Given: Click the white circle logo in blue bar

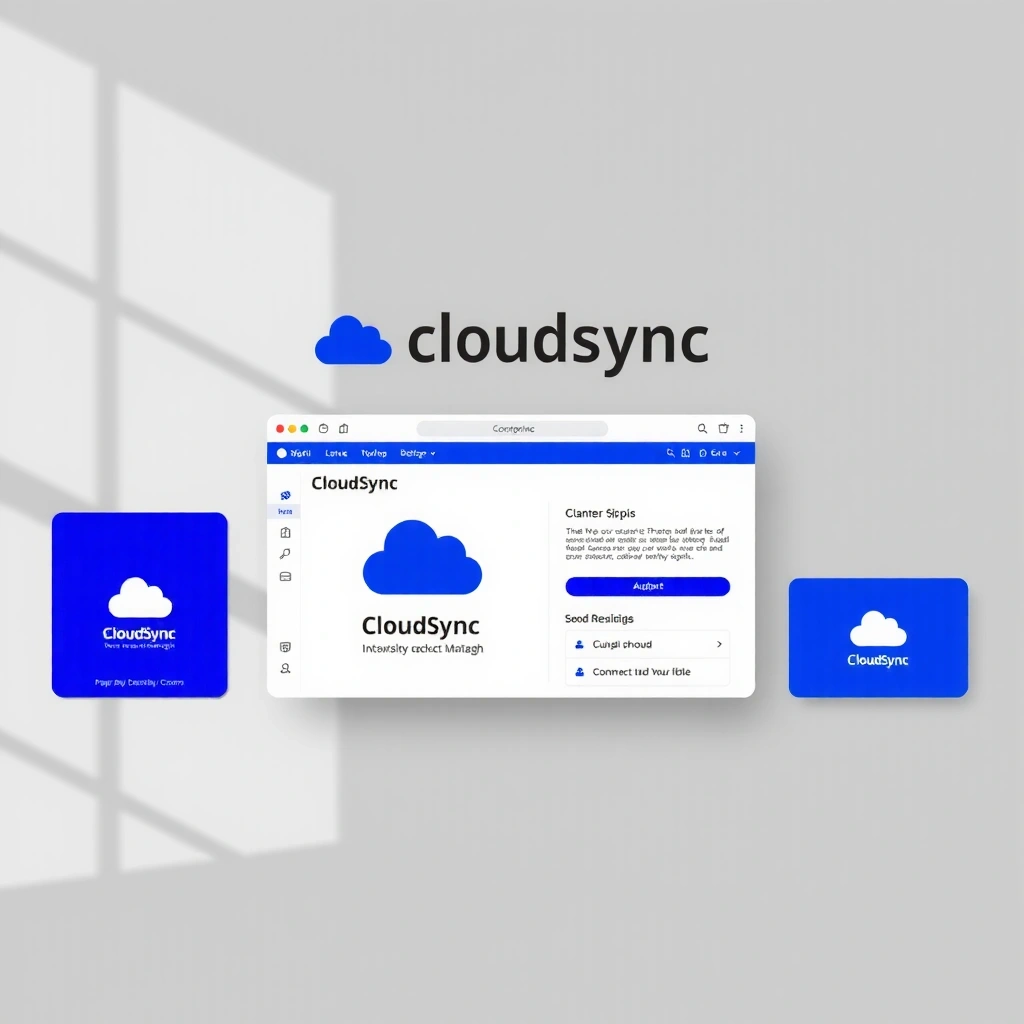Looking at the screenshot, I should [281, 453].
